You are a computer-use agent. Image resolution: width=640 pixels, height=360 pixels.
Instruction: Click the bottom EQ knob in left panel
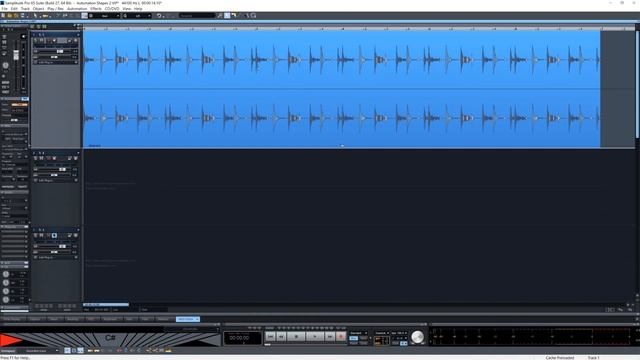[x=6, y=300]
